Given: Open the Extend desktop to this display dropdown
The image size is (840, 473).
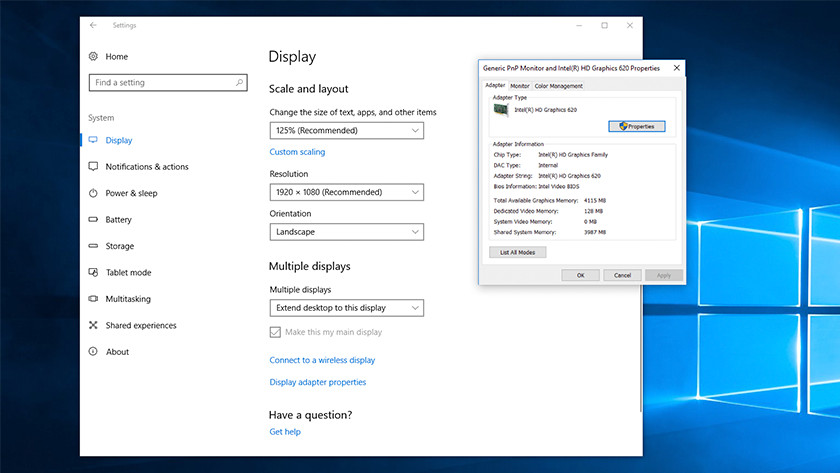Looking at the screenshot, I should (346, 308).
